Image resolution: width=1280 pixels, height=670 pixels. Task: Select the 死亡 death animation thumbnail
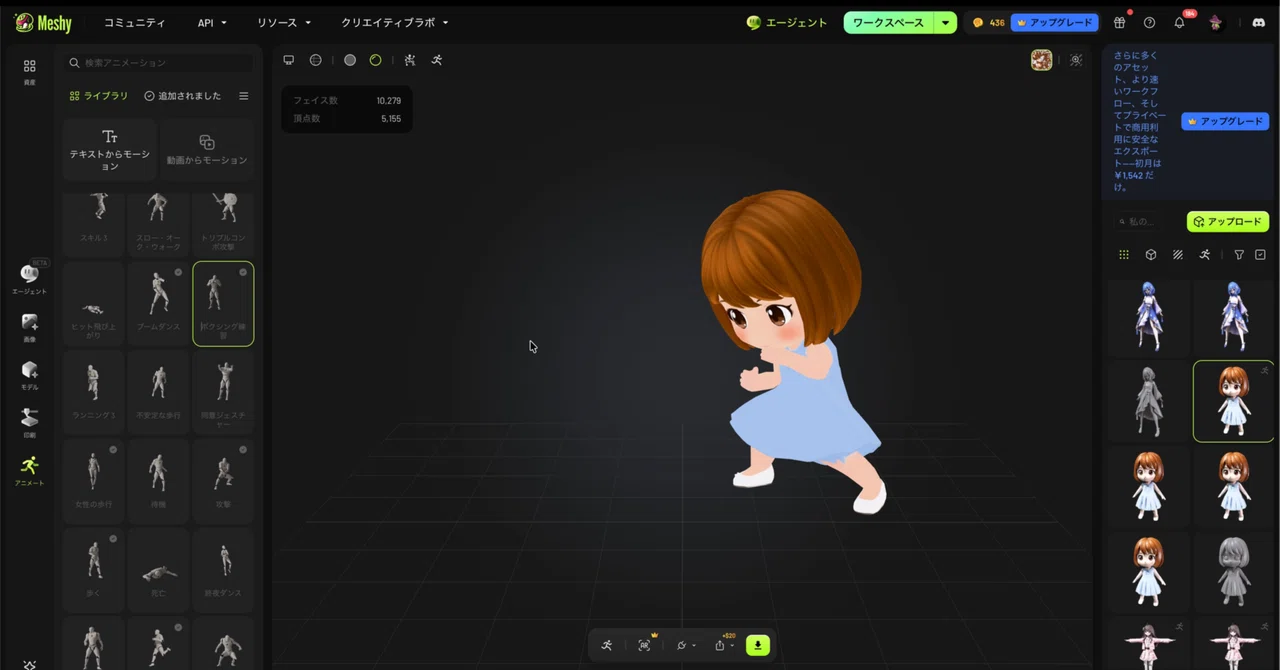158,570
